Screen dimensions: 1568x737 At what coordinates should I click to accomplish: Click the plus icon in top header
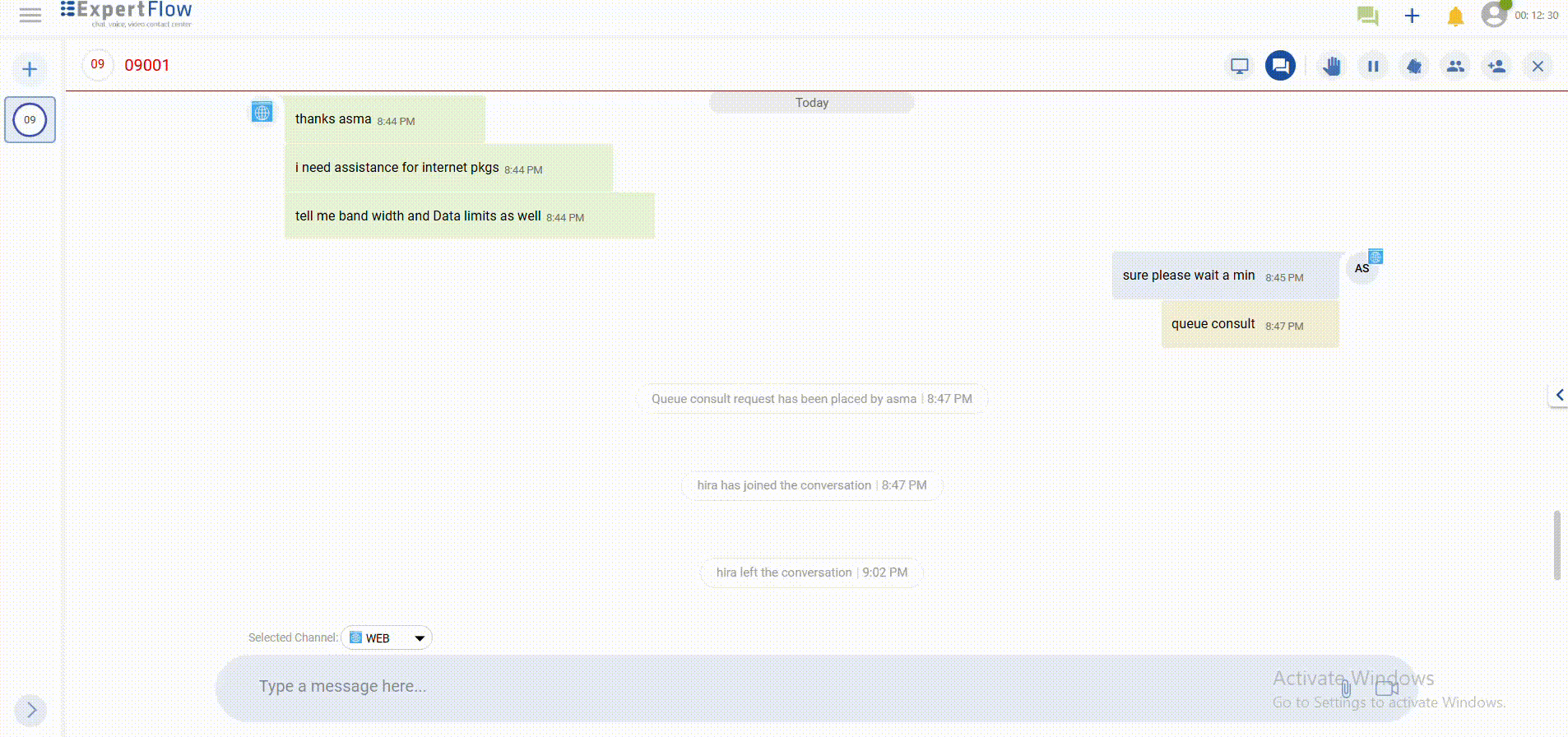click(x=1412, y=16)
